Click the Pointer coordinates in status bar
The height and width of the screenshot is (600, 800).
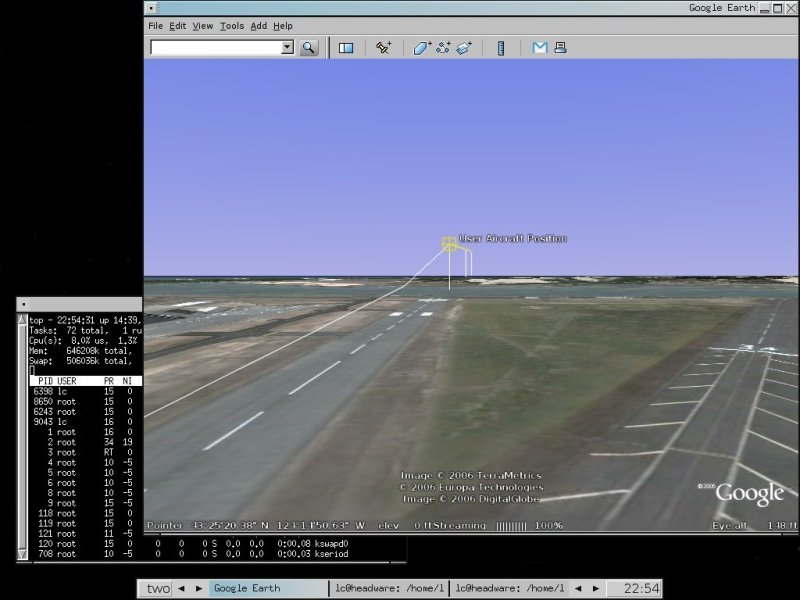pyautogui.click(x=256, y=526)
